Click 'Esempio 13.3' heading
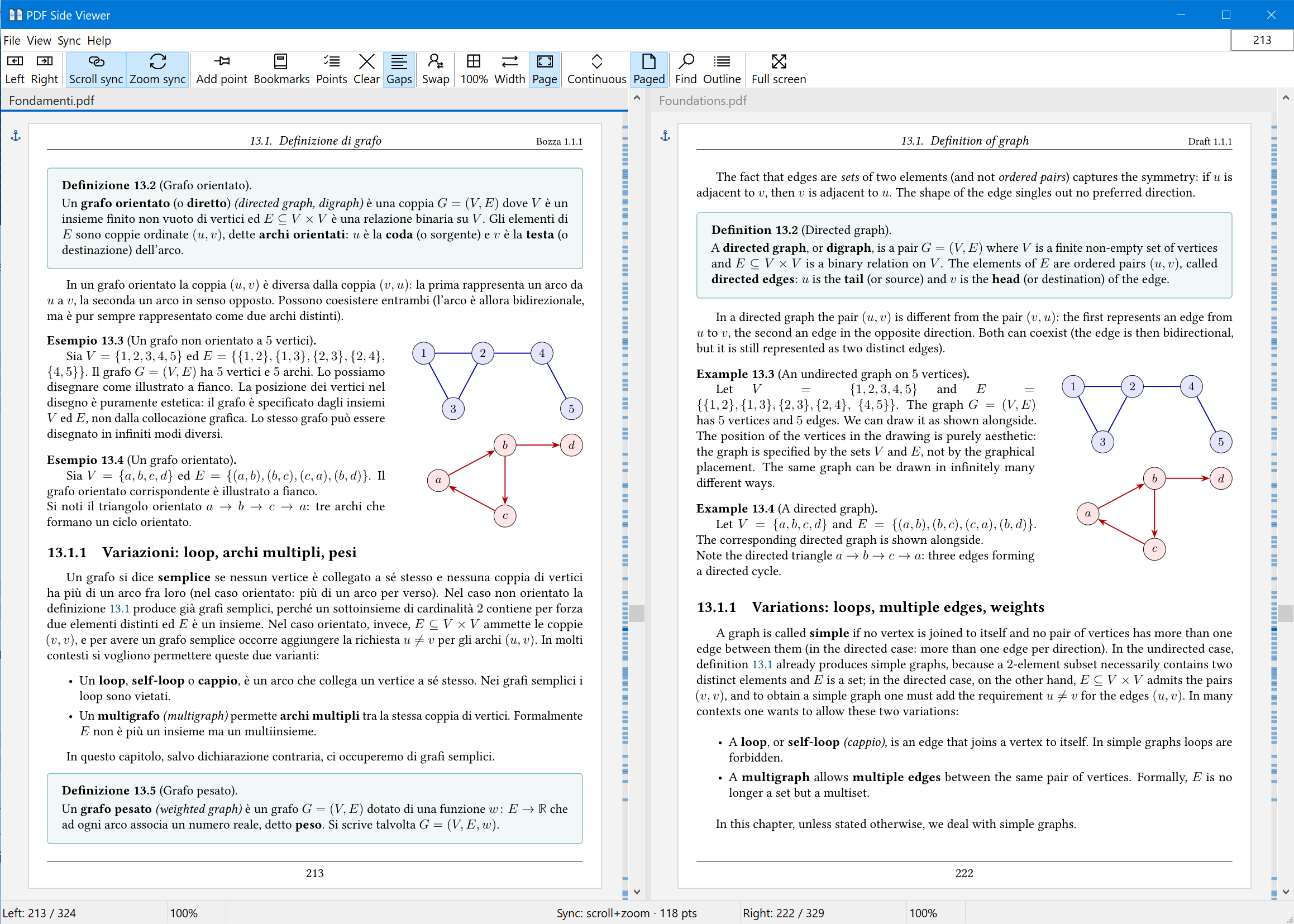1294x924 pixels. point(85,340)
